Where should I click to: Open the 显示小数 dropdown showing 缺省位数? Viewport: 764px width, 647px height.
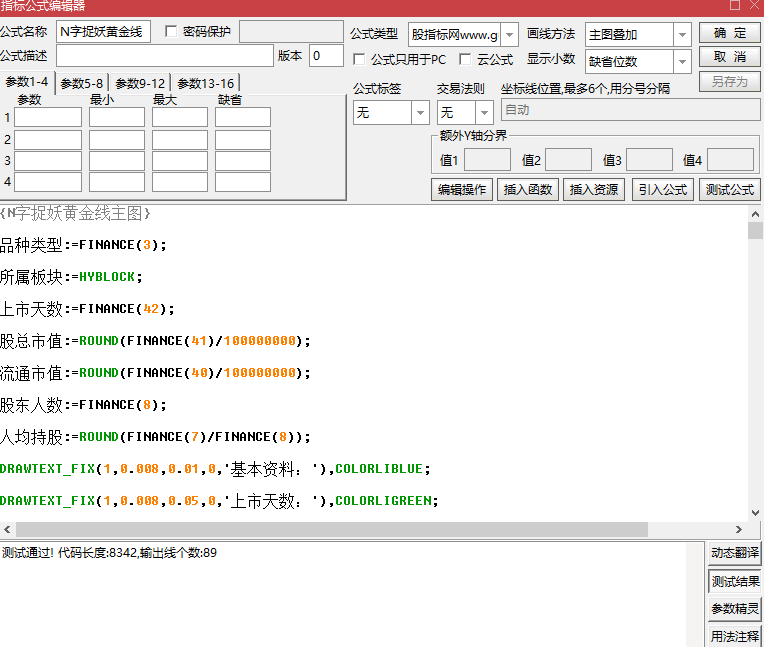click(x=682, y=62)
